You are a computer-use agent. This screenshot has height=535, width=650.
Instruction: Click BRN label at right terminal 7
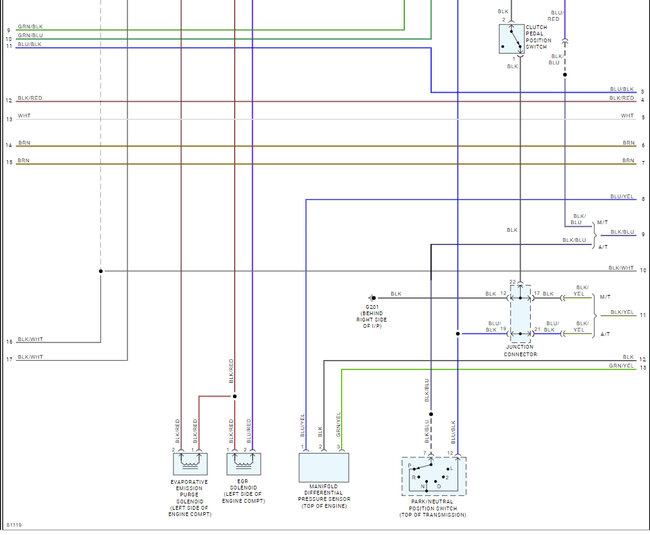tap(628, 160)
